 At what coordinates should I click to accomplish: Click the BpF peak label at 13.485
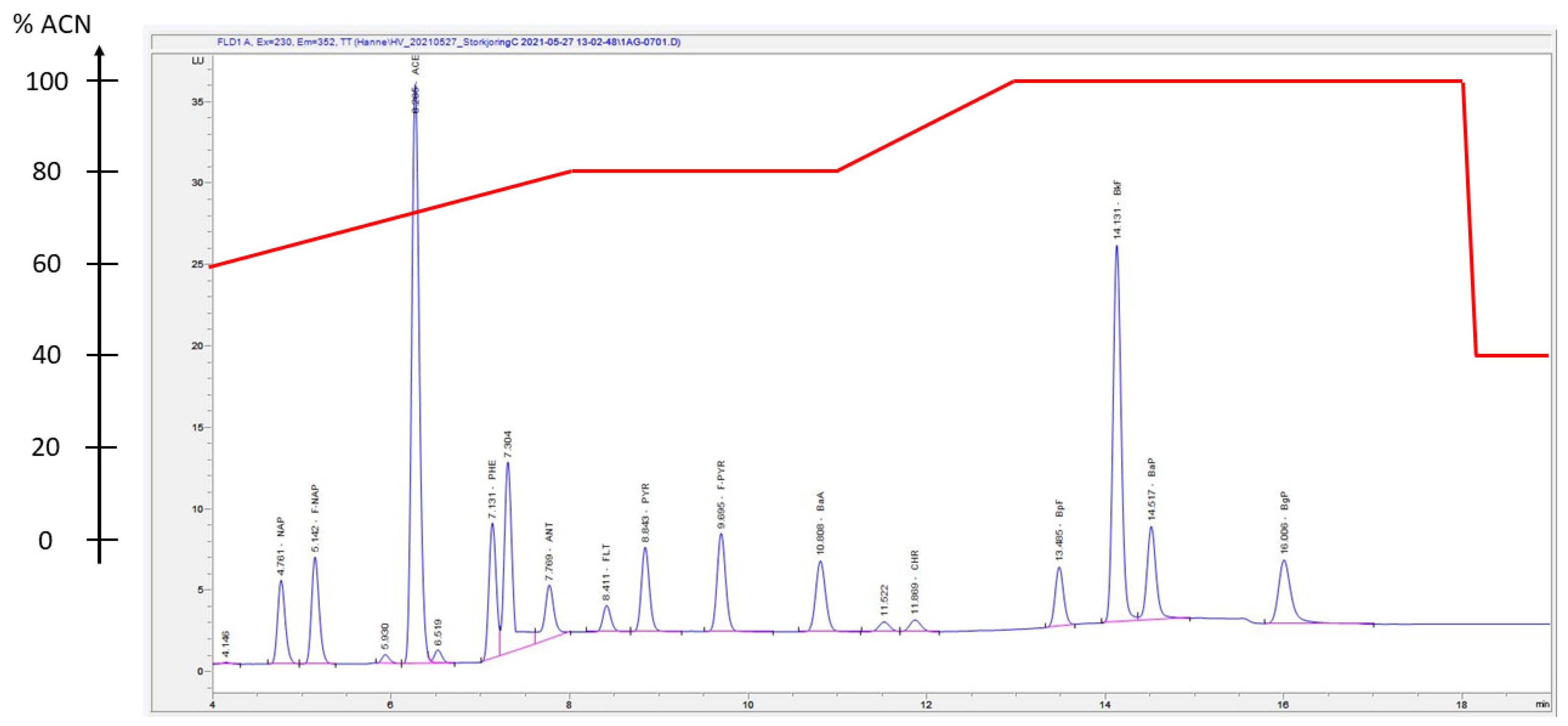pos(1060,530)
